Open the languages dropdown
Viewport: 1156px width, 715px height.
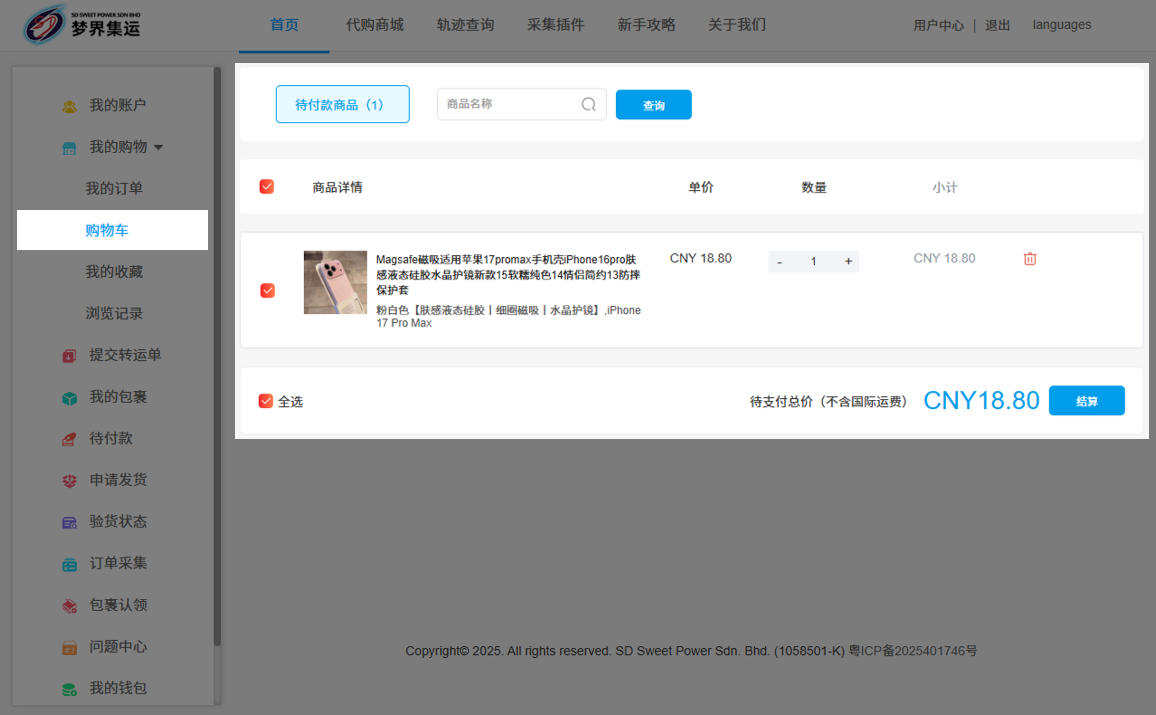[x=1061, y=25]
